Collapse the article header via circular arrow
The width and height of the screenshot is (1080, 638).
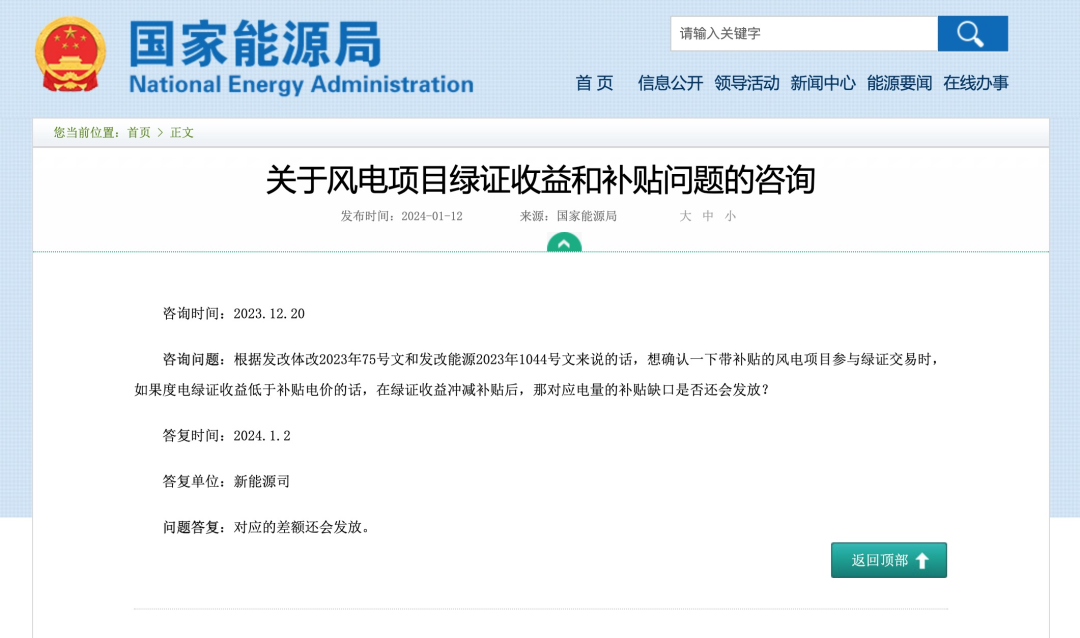point(564,243)
